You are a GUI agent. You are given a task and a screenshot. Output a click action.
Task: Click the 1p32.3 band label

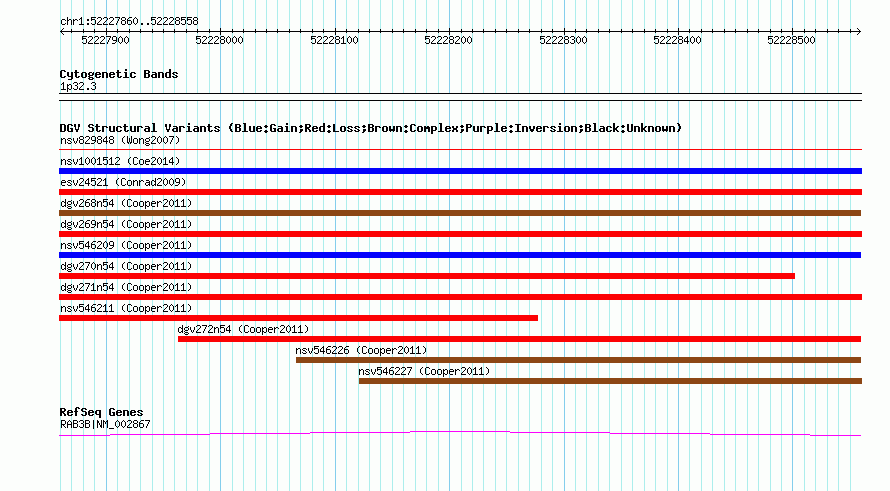tap(78, 87)
